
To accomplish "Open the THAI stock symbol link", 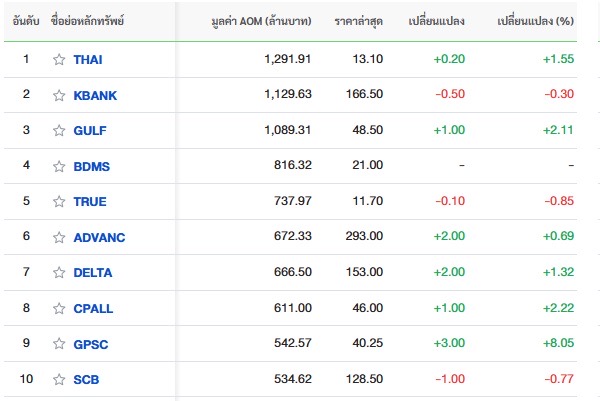I will 88,59.
